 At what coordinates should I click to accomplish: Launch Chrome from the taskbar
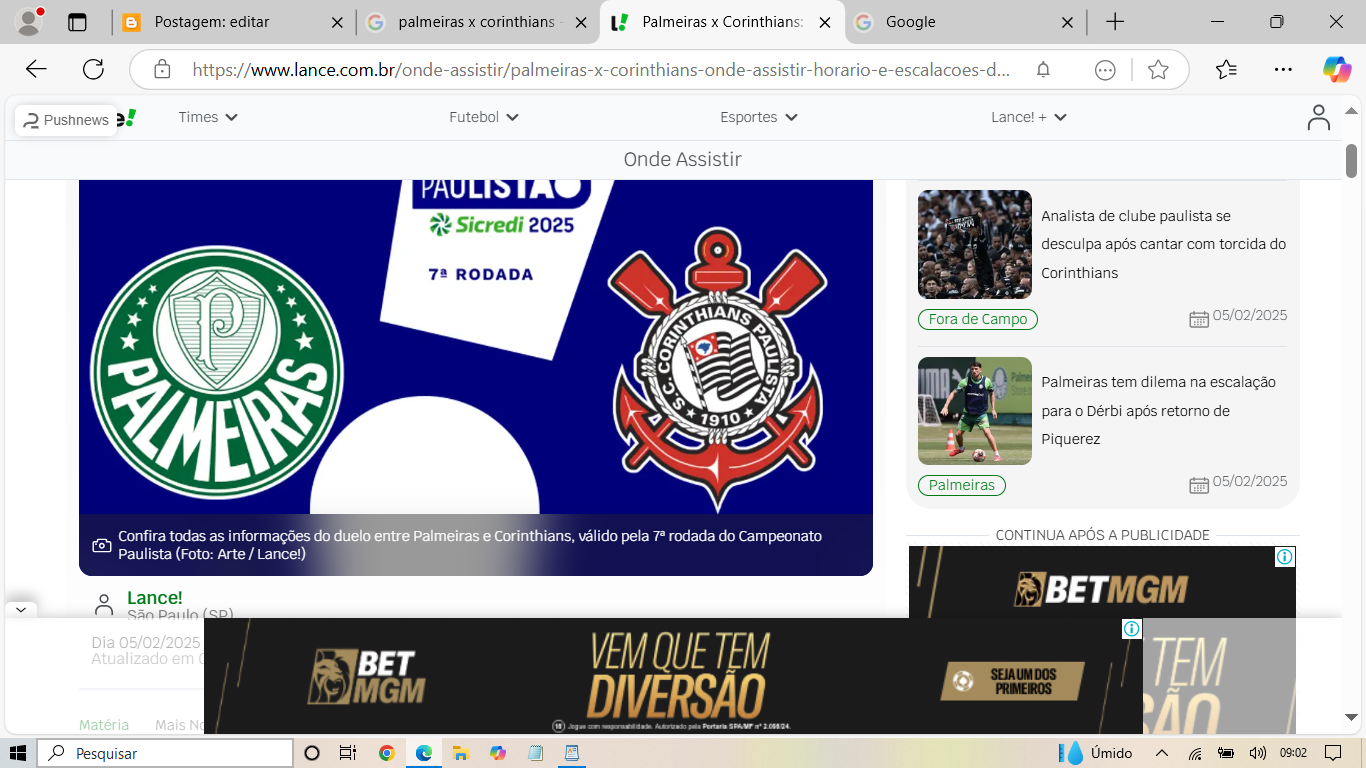tap(387, 753)
